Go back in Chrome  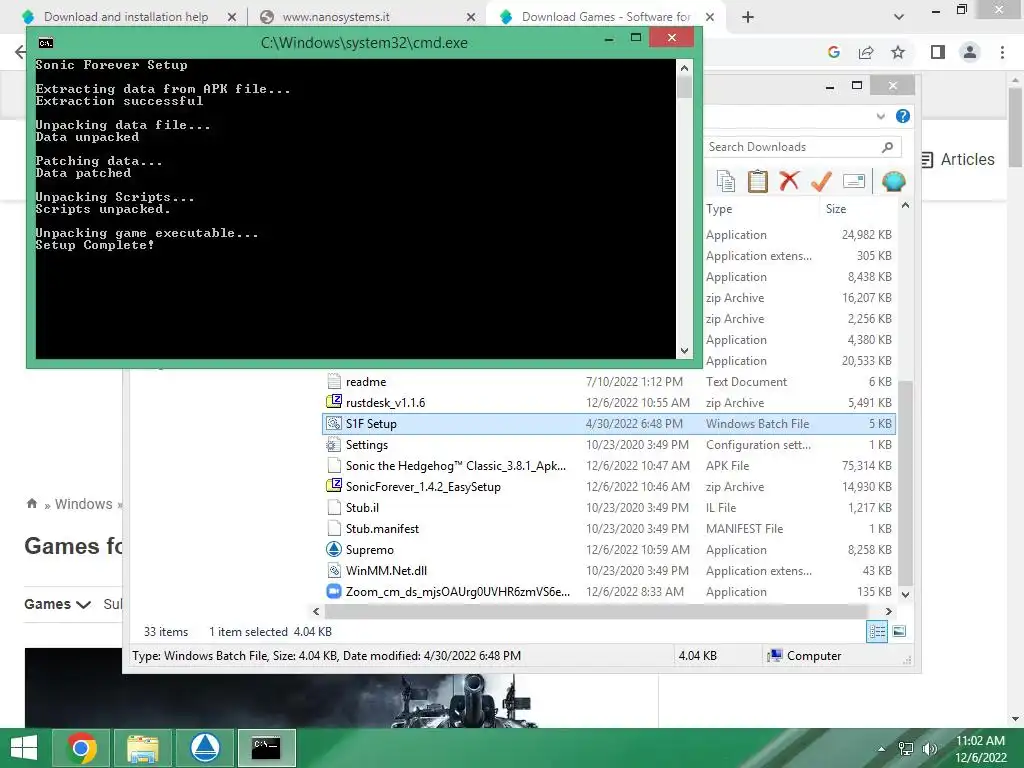20,52
